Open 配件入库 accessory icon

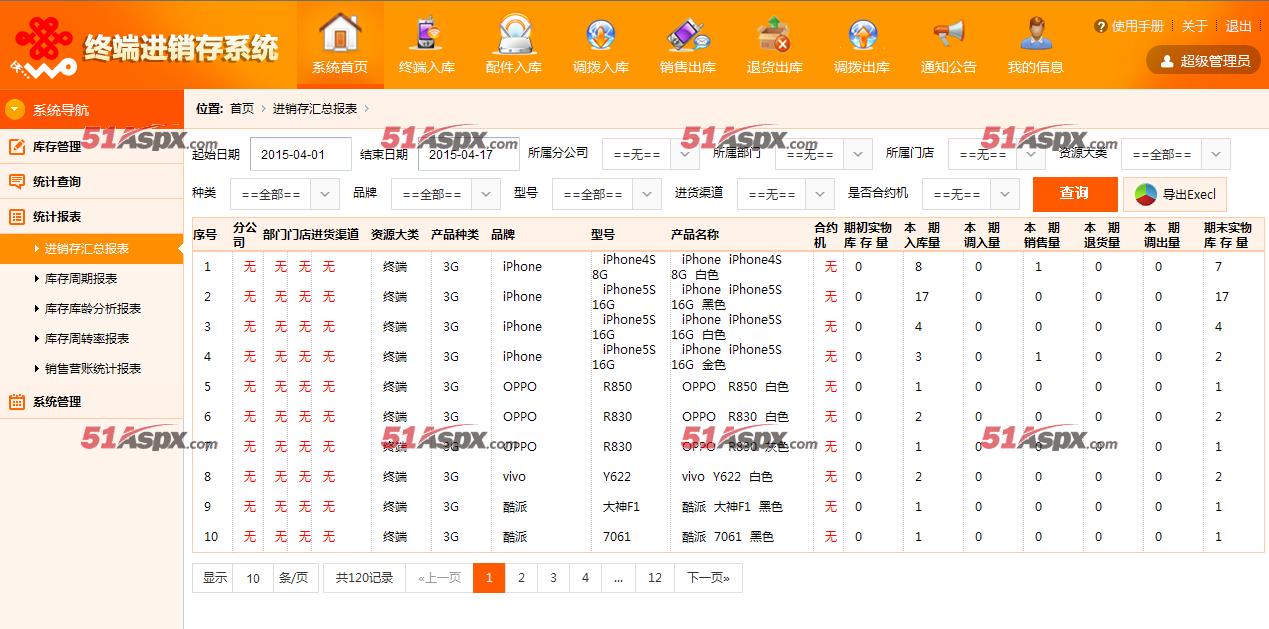(x=514, y=33)
